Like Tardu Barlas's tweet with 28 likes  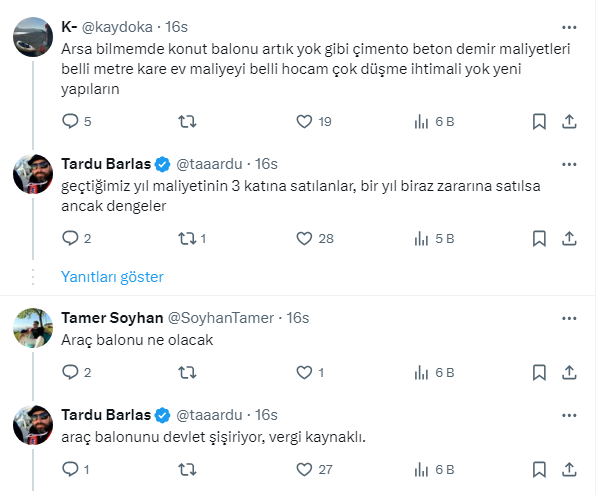(306, 238)
